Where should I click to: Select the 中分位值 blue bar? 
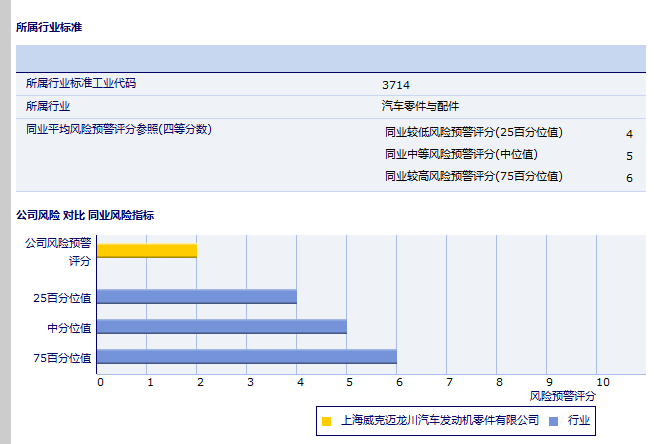coord(222,326)
